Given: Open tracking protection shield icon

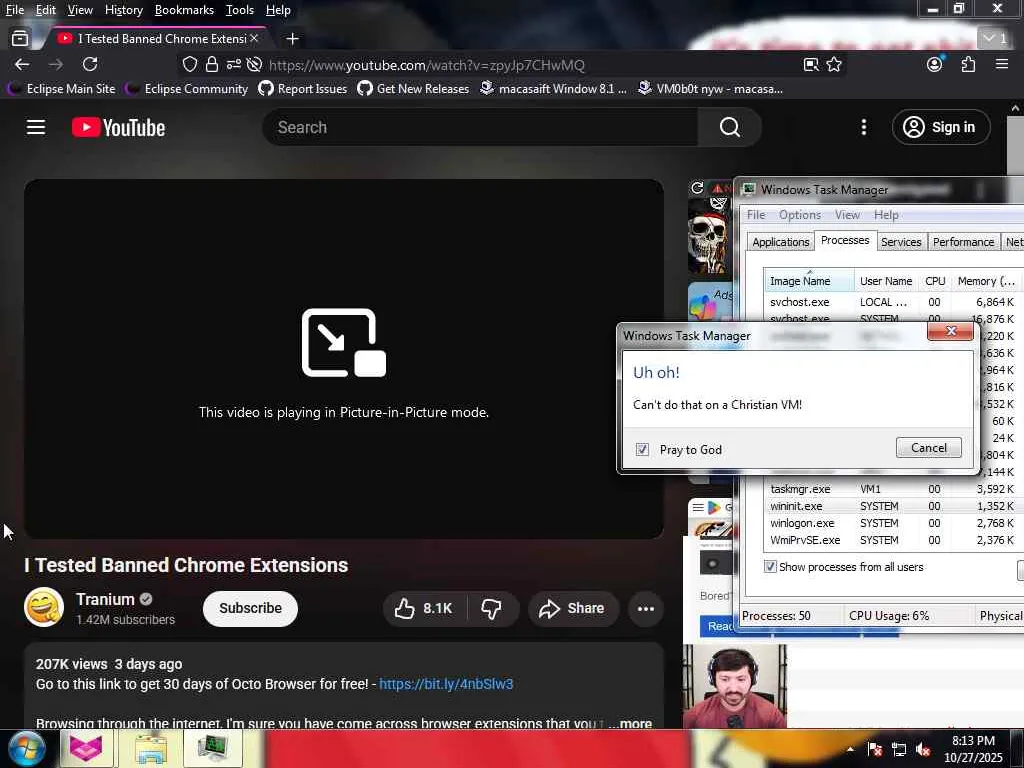Looking at the screenshot, I should (189, 64).
